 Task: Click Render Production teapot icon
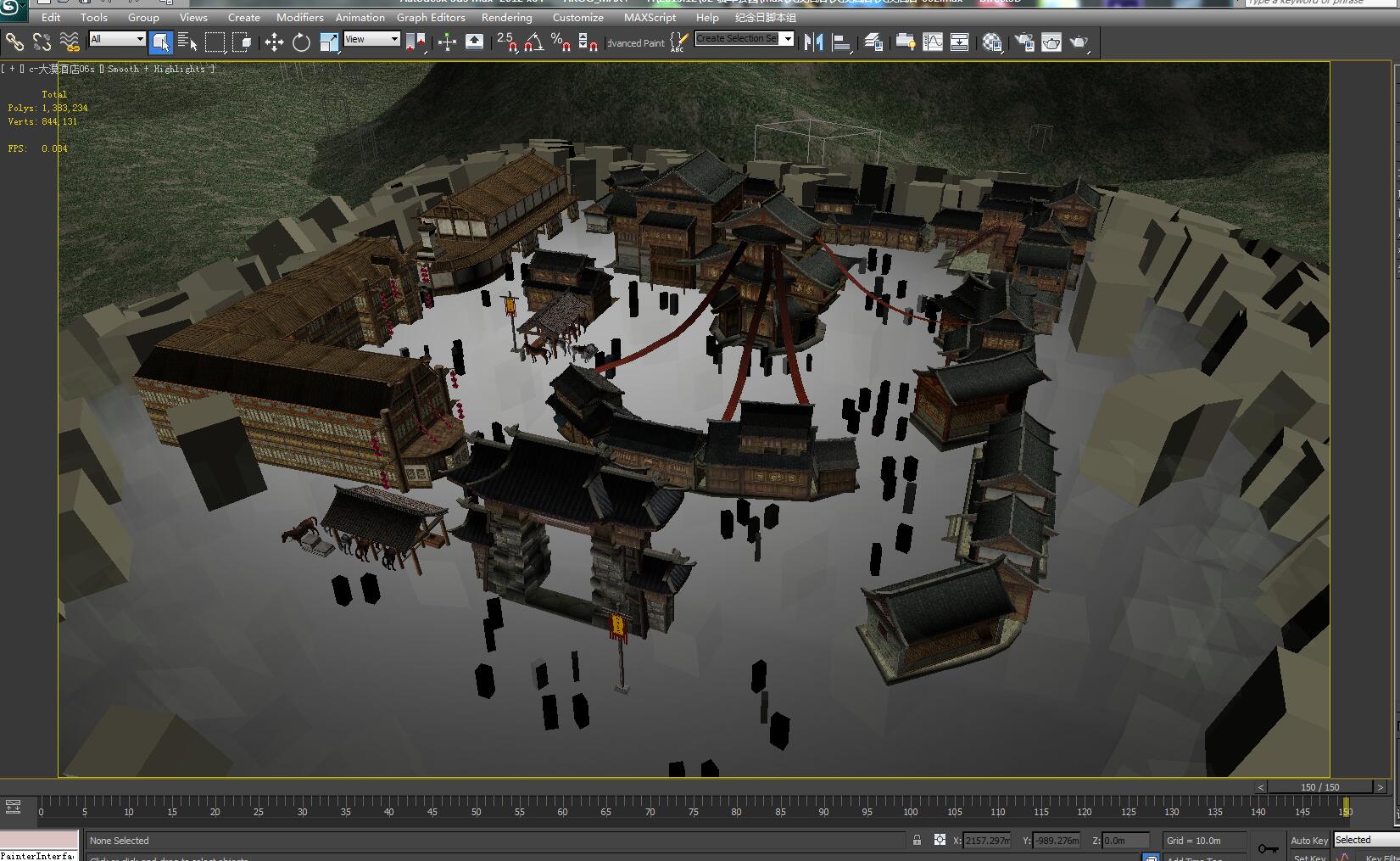pos(1079,42)
